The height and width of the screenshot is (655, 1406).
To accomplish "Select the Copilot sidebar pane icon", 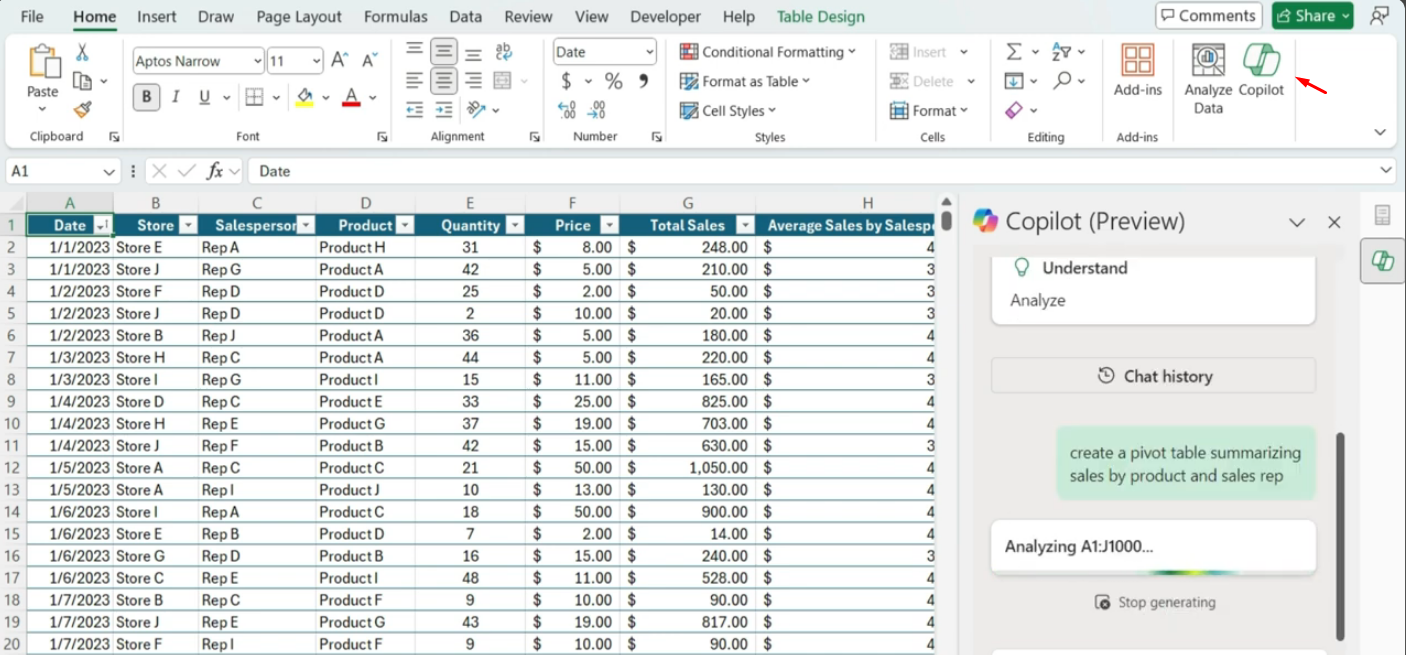I will click(x=1383, y=261).
